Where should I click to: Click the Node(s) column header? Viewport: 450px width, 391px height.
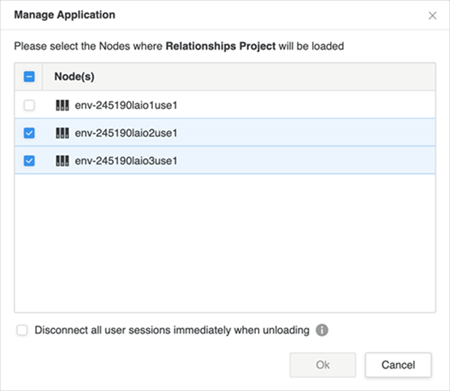pyautogui.click(x=74, y=77)
